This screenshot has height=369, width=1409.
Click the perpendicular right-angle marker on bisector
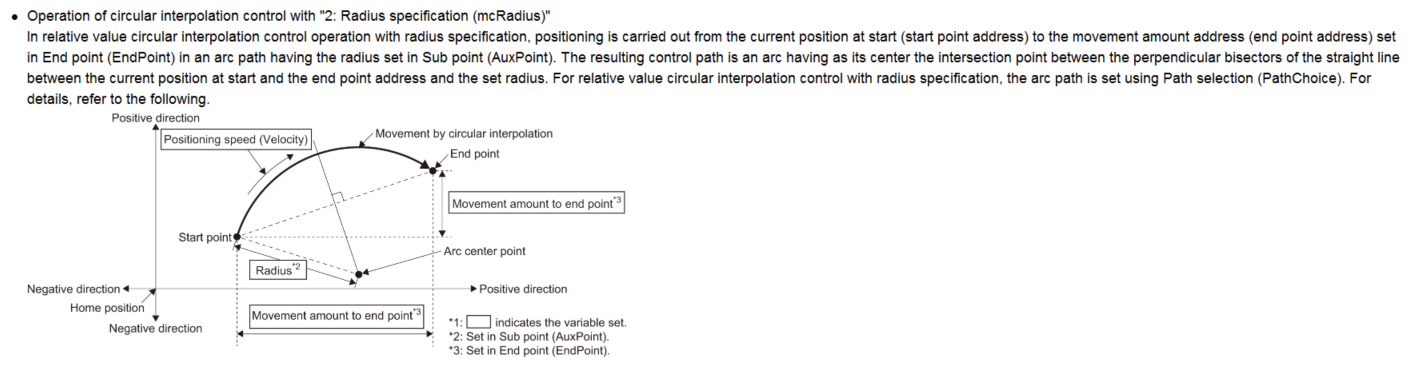point(341,197)
